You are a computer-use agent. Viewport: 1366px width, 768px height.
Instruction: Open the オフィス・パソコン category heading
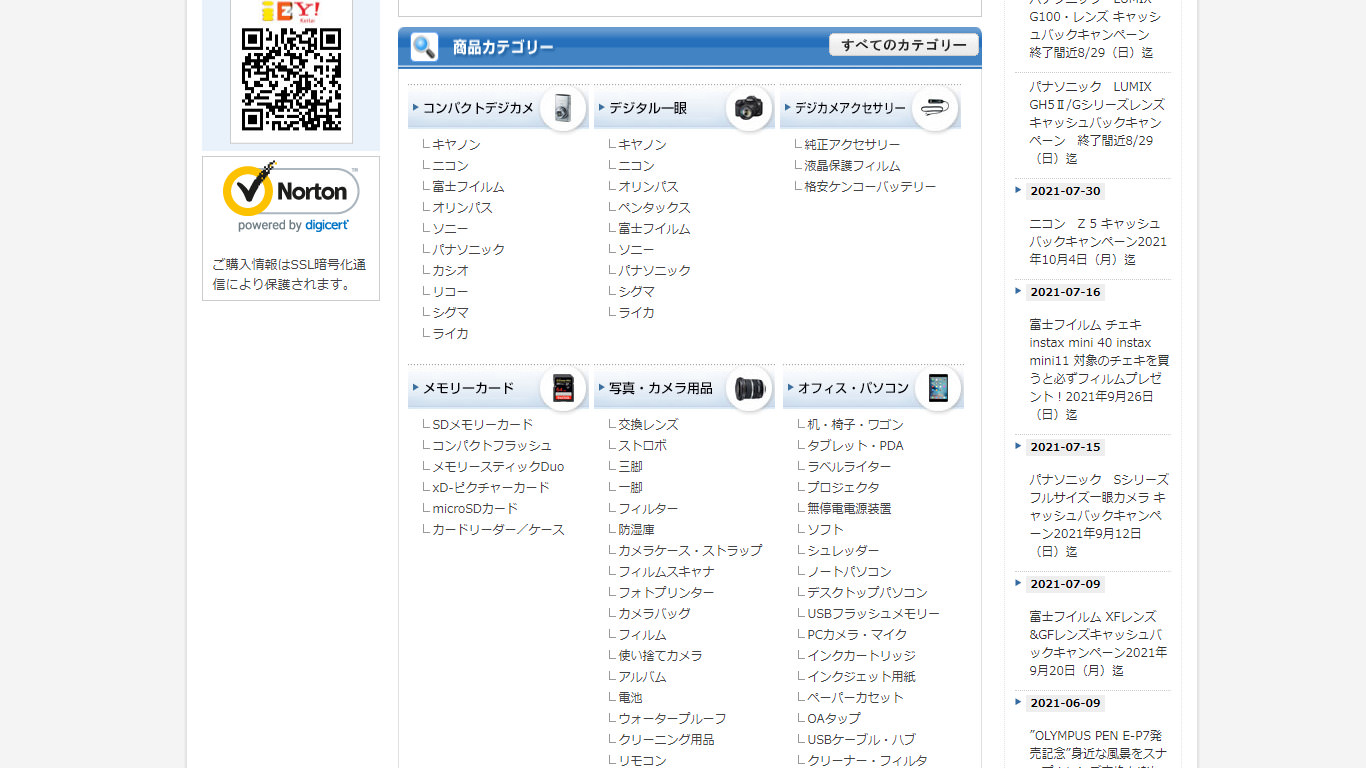tap(853, 388)
